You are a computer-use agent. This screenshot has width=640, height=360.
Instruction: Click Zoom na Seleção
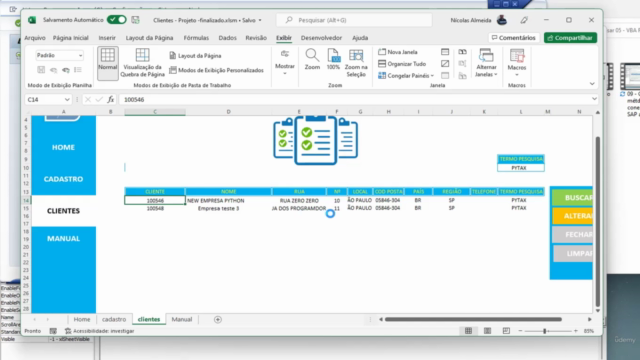tap(356, 63)
